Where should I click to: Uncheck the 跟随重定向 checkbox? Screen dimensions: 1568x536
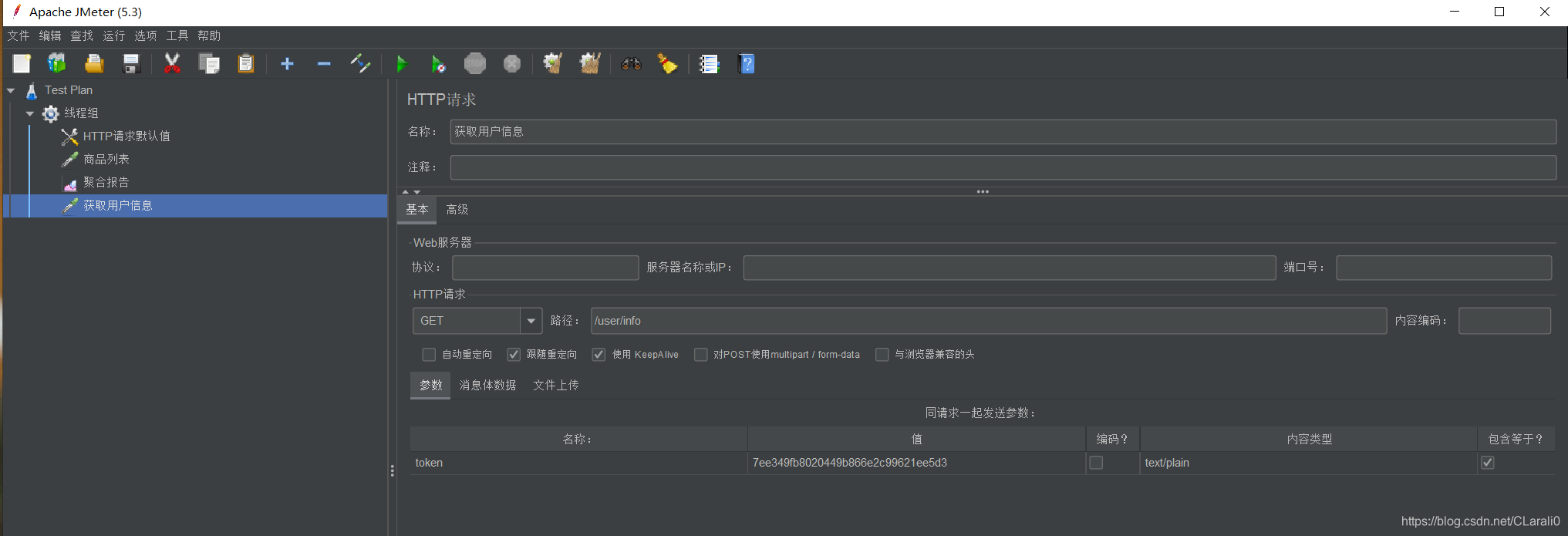514,355
